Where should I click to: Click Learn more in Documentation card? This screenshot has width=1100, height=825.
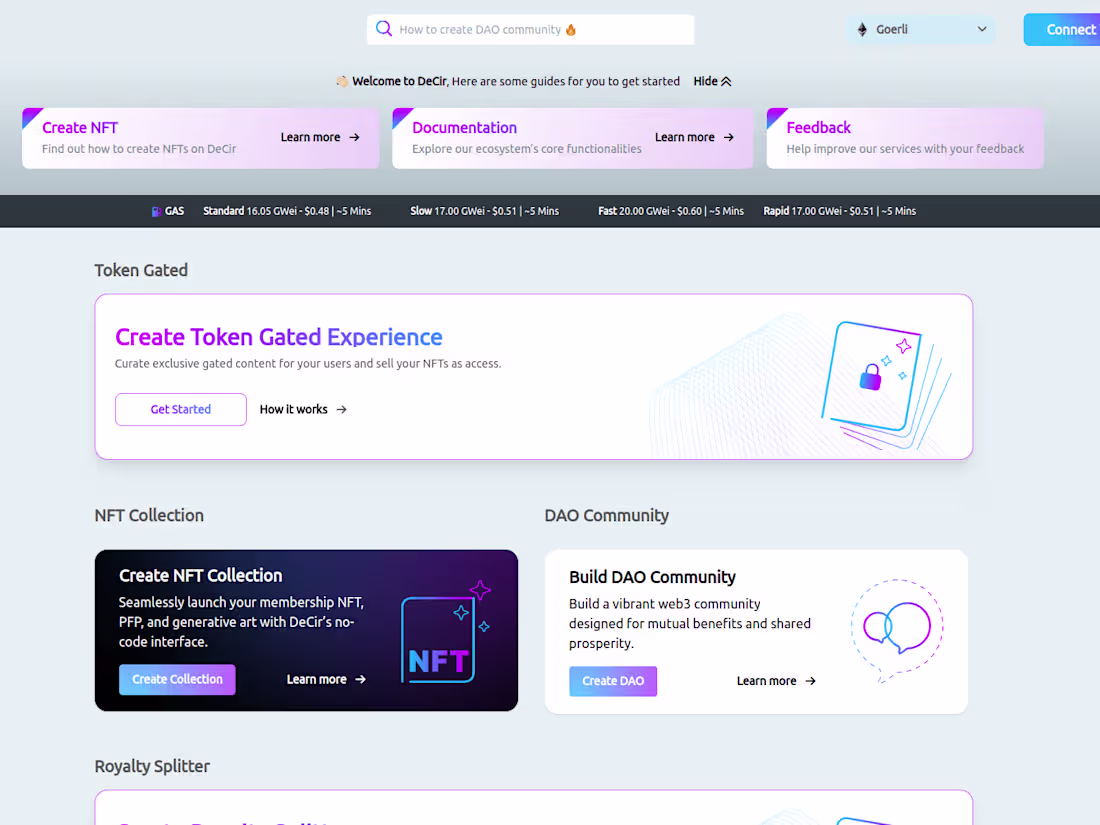click(x=685, y=138)
